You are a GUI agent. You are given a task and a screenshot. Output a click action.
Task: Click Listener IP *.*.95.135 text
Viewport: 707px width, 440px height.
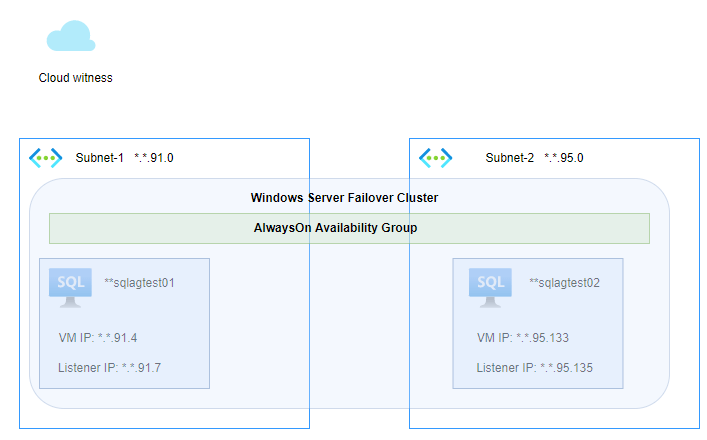tap(535, 368)
